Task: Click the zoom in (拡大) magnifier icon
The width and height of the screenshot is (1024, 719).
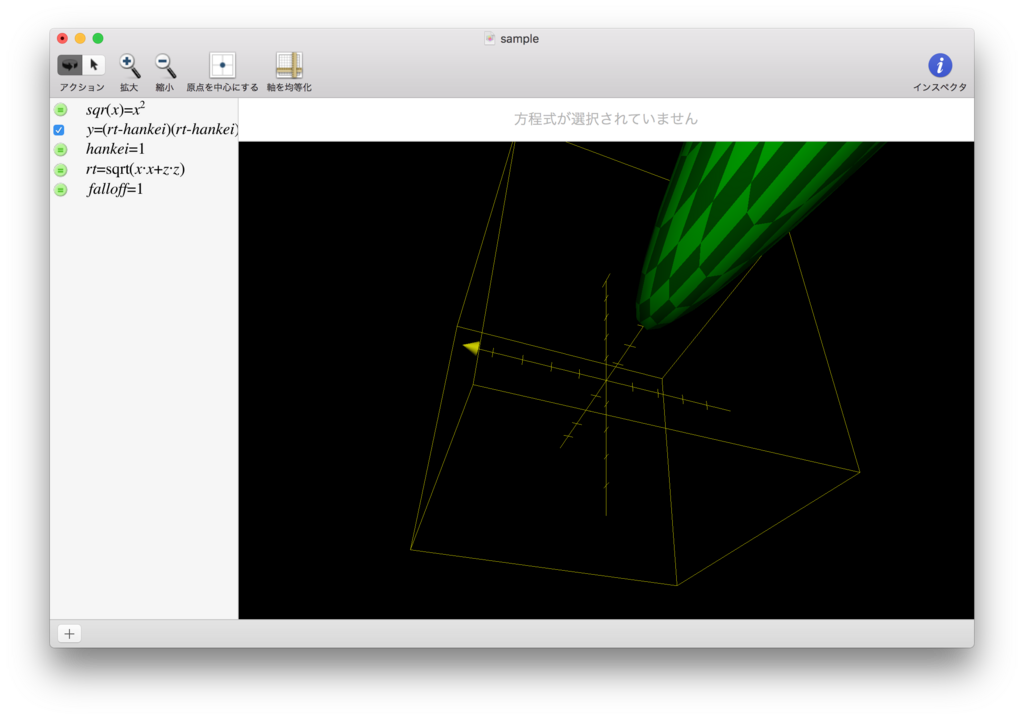Action: [x=129, y=65]
